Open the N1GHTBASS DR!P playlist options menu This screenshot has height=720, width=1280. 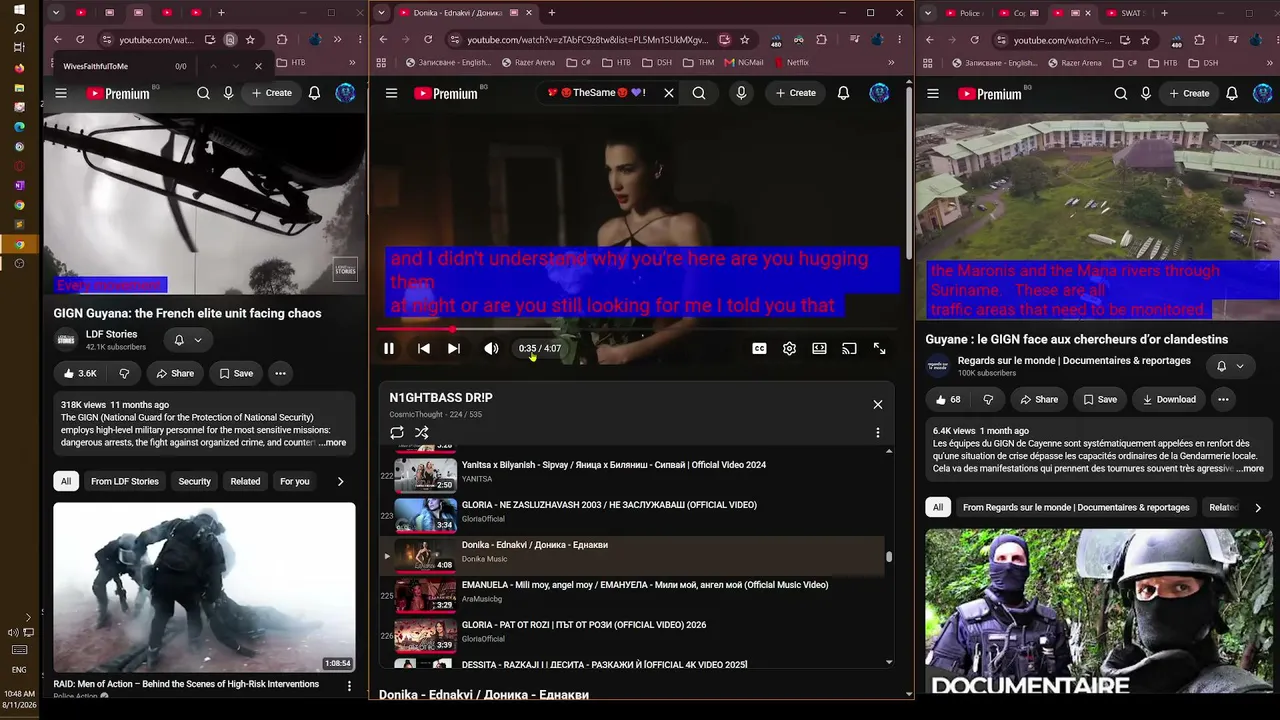[x=878, y=433]
